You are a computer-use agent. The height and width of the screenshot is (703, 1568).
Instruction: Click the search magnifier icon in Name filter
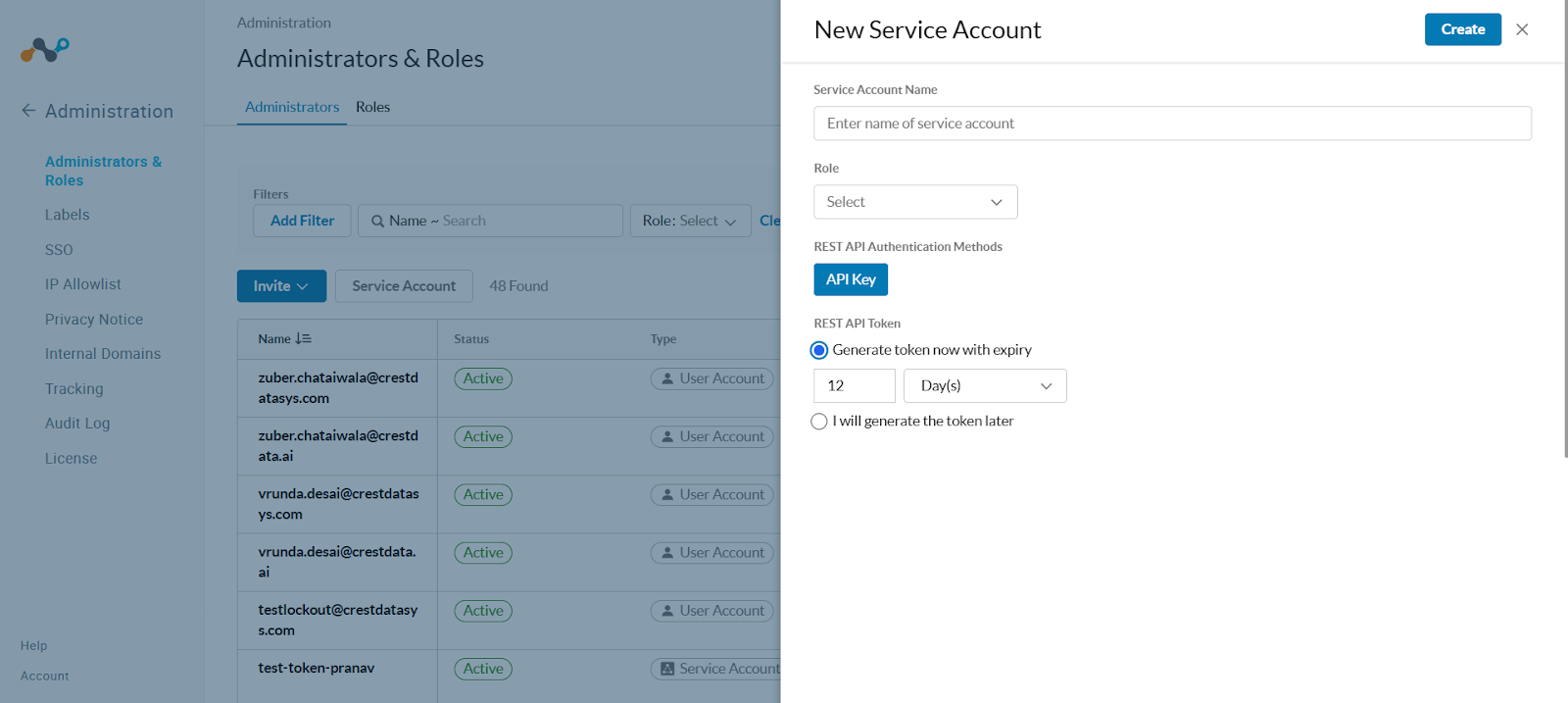pyautogui.click(x=377, y=222)
